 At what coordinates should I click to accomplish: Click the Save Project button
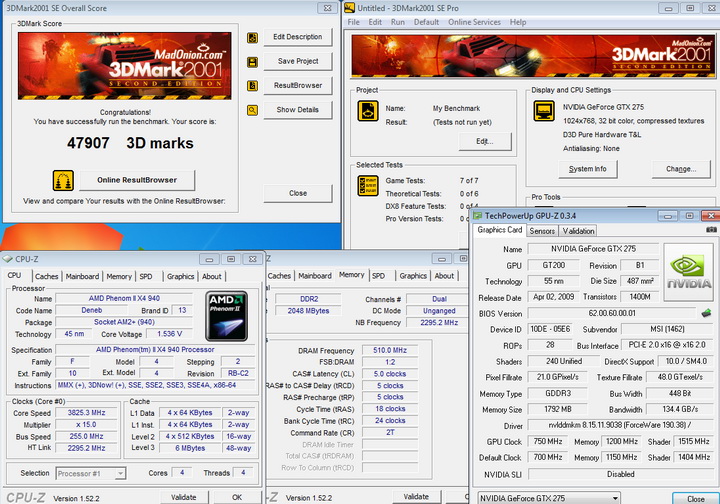(x=298, y=61)
